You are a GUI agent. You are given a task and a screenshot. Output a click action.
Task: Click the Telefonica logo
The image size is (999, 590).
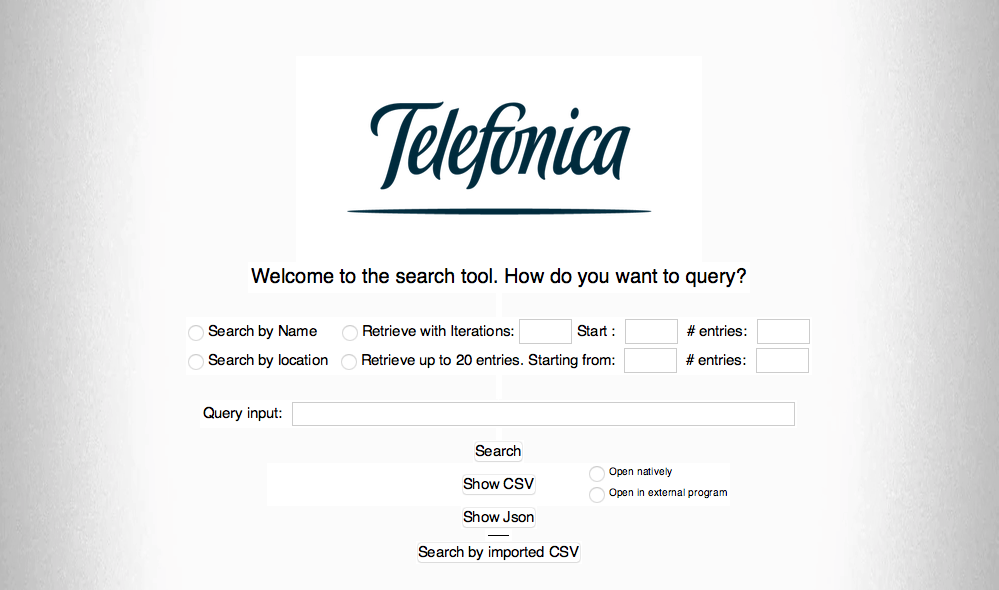498,150
